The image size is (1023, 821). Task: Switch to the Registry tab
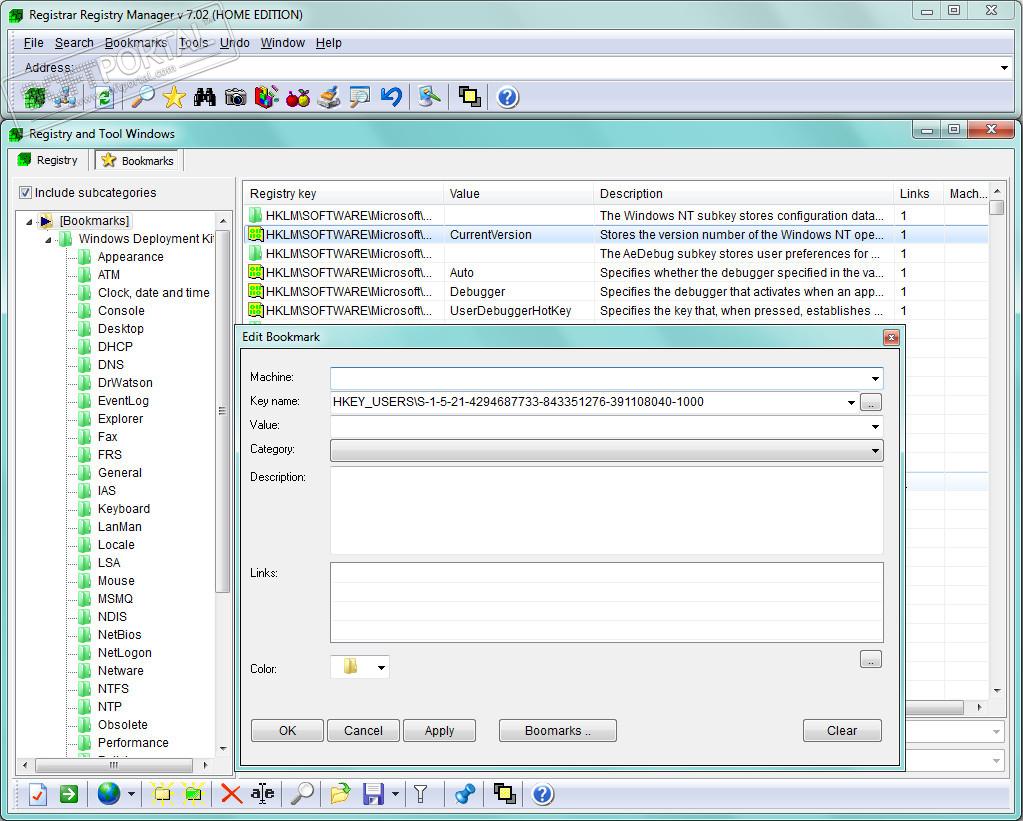pos(48,160)
